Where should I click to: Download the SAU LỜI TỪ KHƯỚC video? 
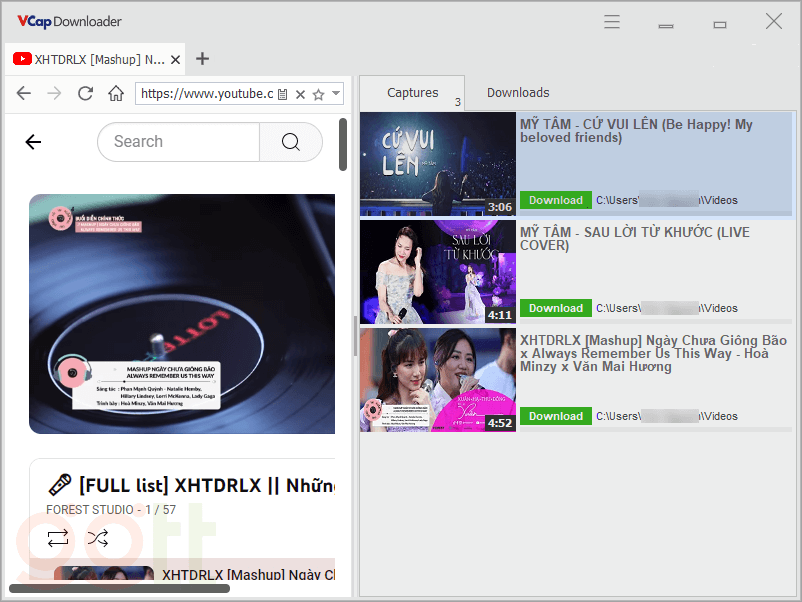point(555,308)
